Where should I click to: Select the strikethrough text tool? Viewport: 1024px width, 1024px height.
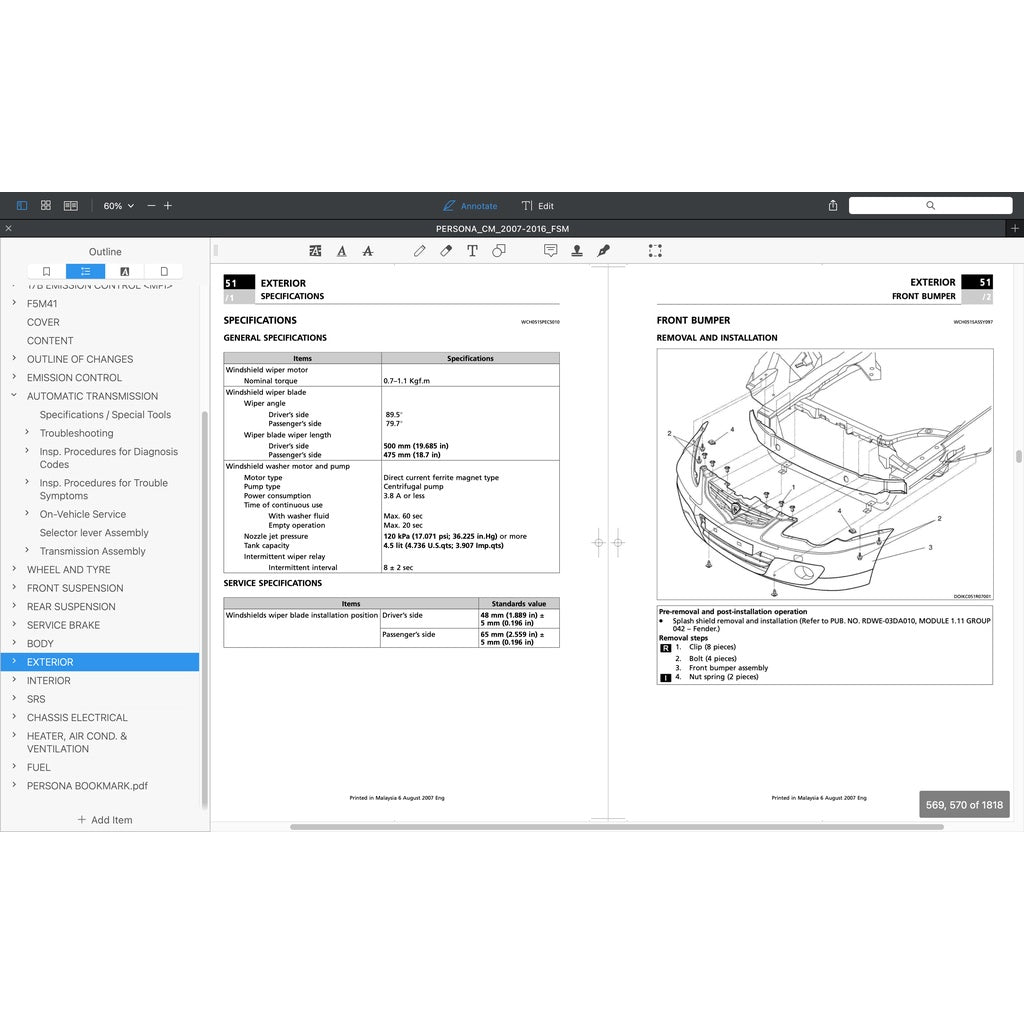368,251
